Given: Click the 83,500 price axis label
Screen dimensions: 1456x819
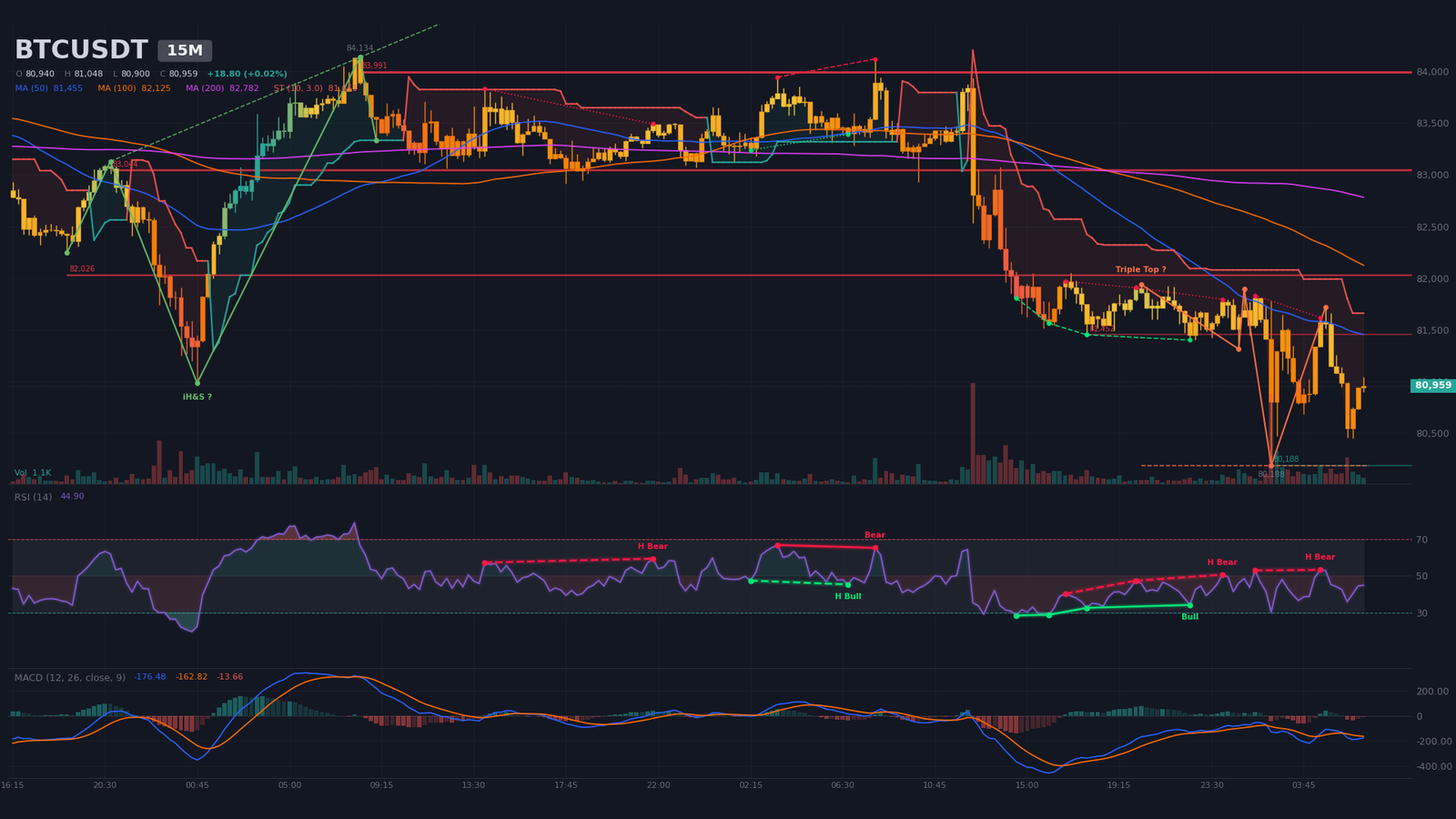Looking at the screenshot, I should pyautogui.click(x=1432, y=124).
